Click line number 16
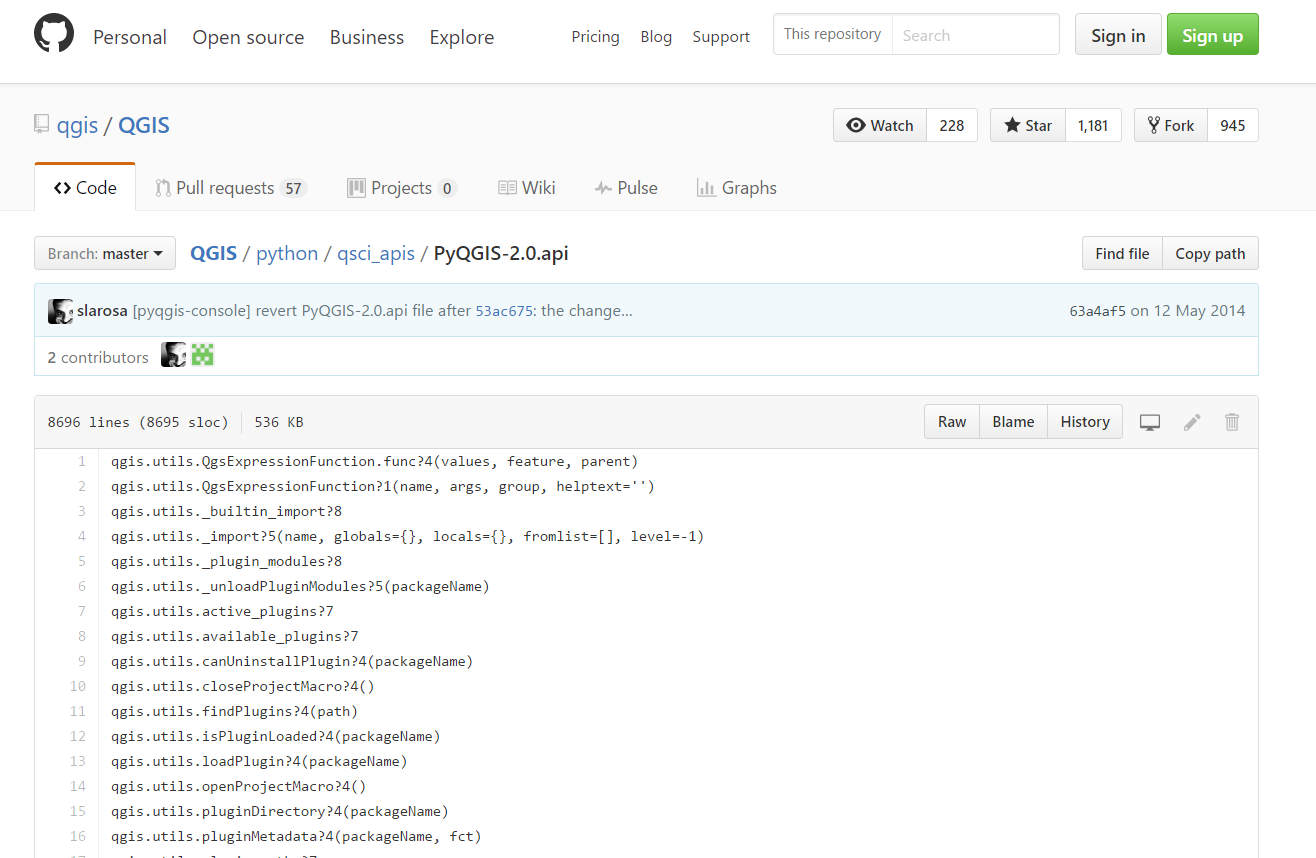Screen dimensions: 1316x858 pyautogui.click(x=78, y=836)
